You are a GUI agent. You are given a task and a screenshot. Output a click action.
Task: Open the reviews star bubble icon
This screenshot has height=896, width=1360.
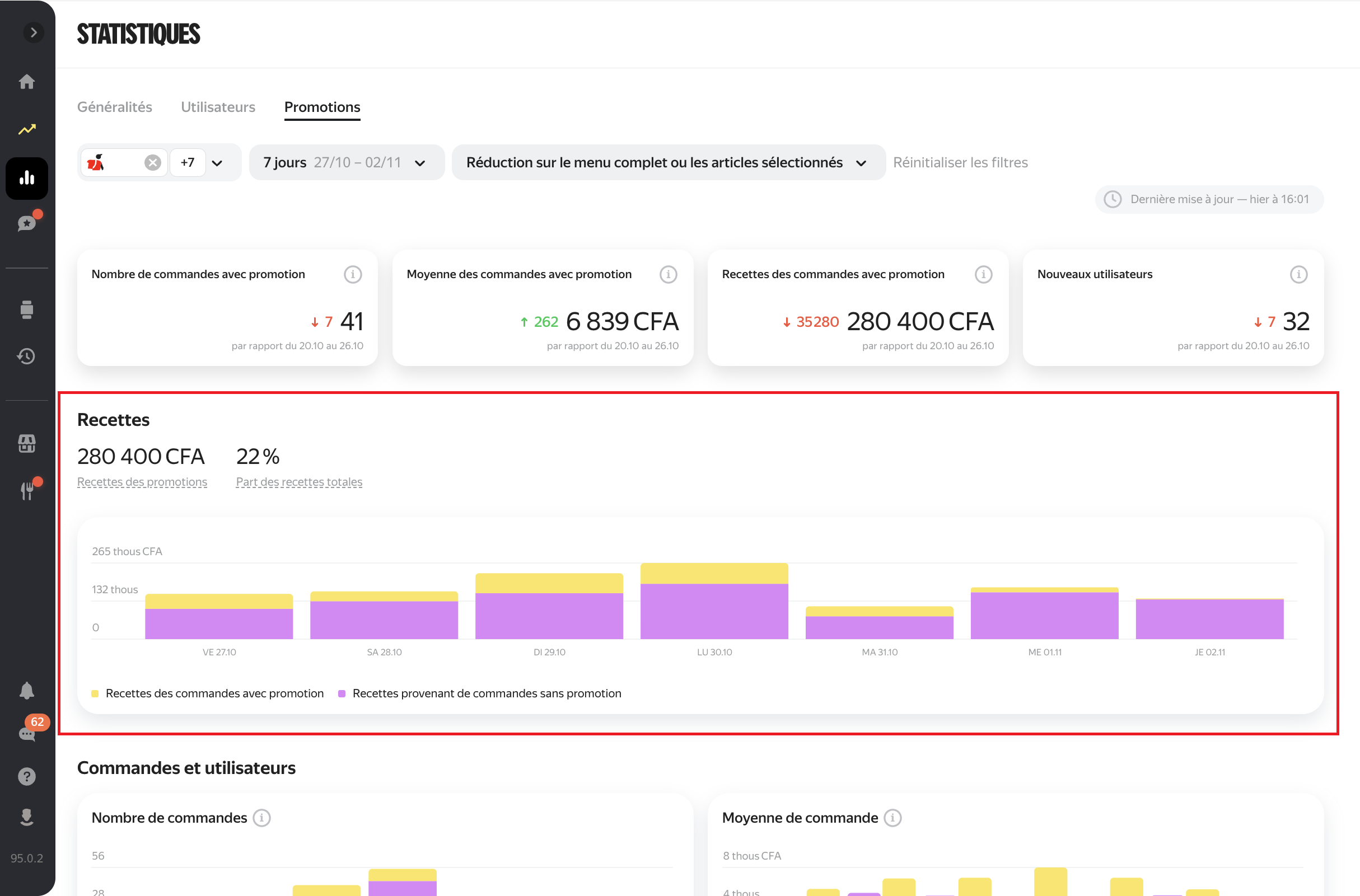pyautogui.click(x=27, y=223)
